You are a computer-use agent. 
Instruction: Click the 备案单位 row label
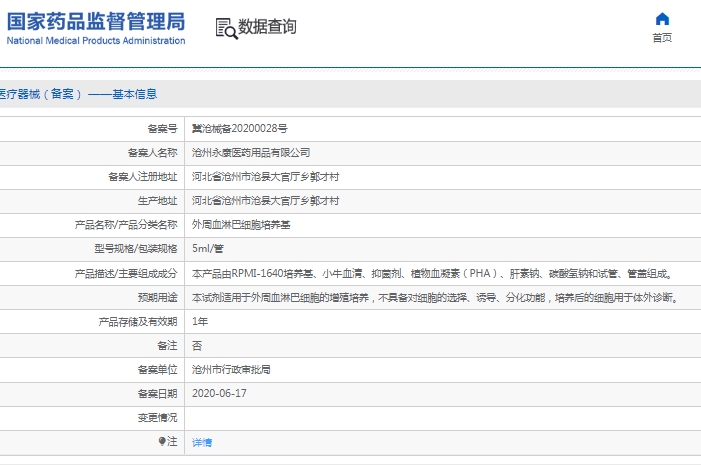point(157,370)
